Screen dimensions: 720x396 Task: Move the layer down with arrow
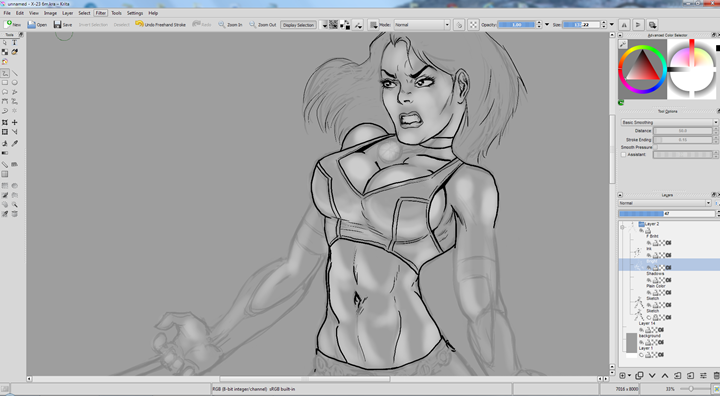coord(652,376)
